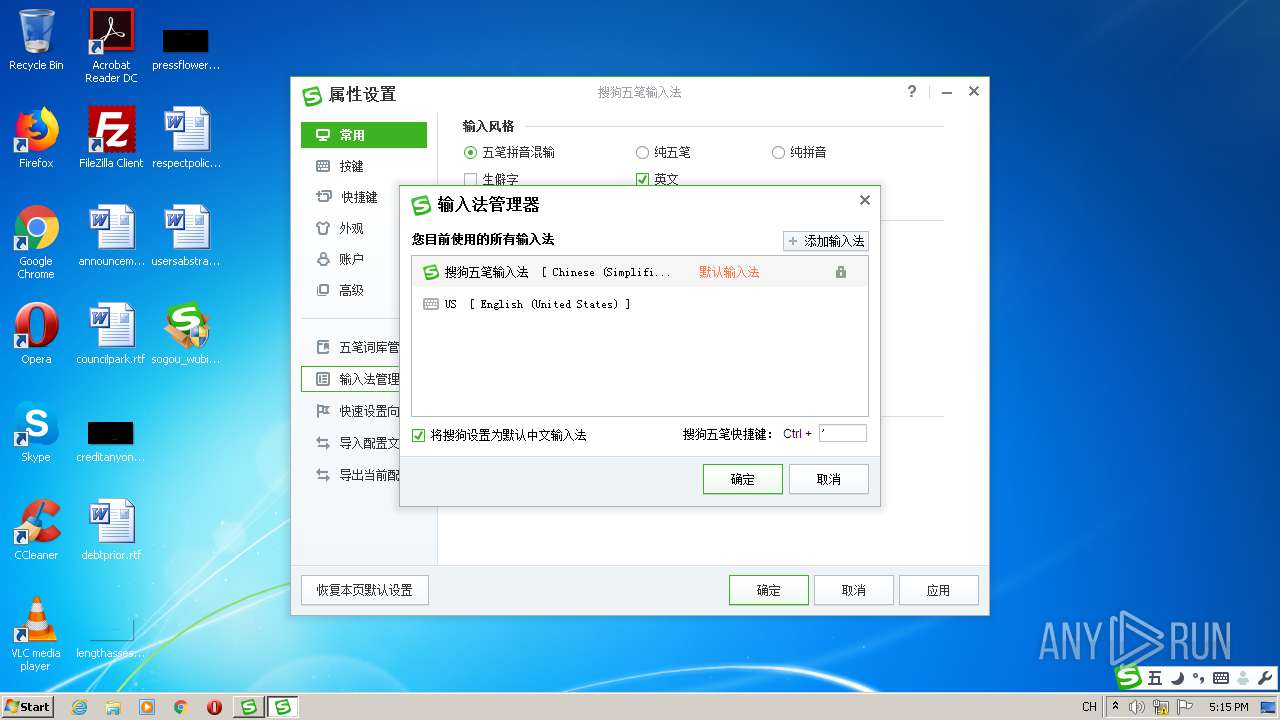This screenshot has height=720, width=1280.
Task: Click the network icon in the system tray
Action: (1161, 707)
